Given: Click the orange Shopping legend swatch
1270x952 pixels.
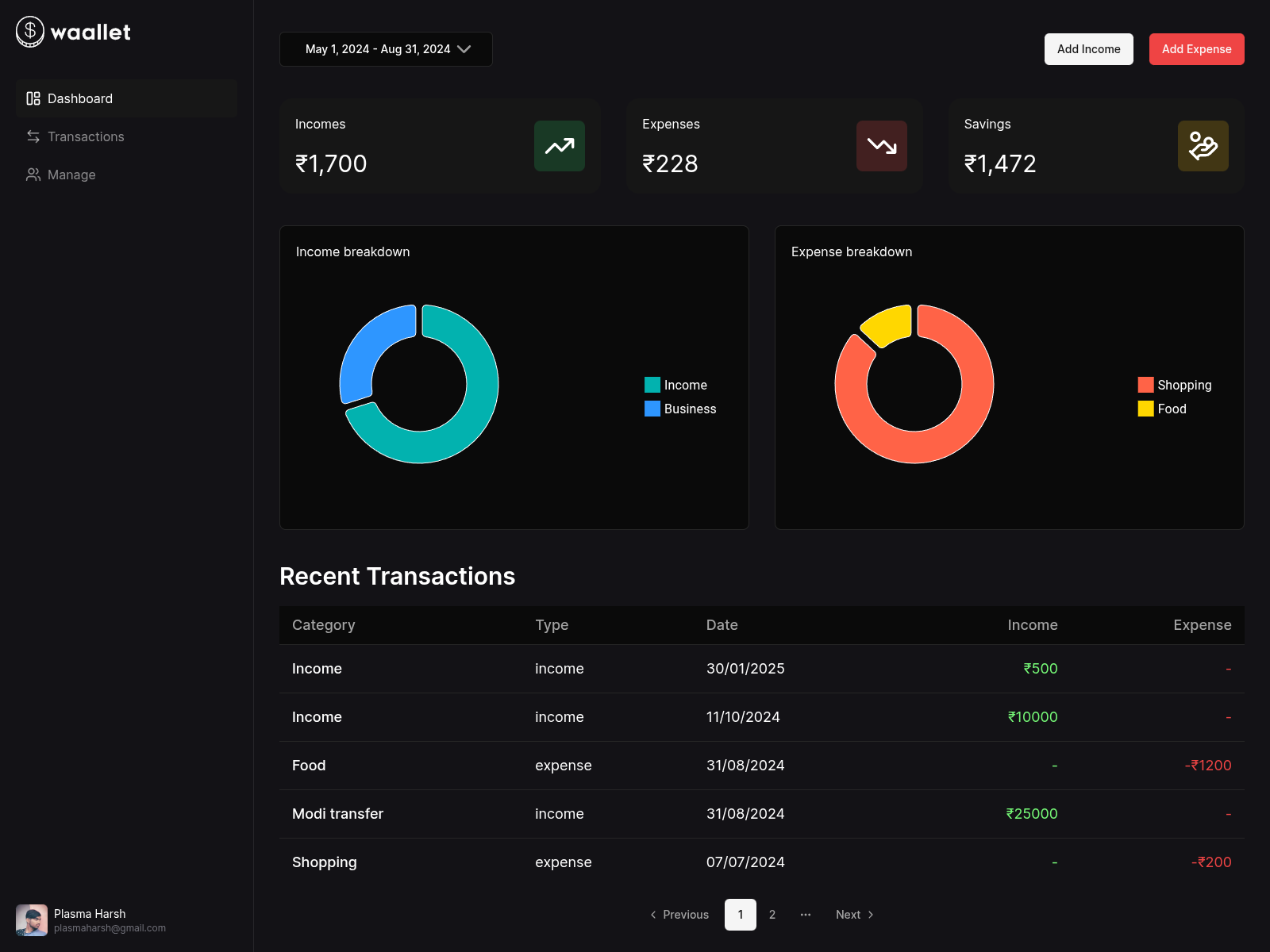Looking at the screenshot, I should click(1146, 385).
